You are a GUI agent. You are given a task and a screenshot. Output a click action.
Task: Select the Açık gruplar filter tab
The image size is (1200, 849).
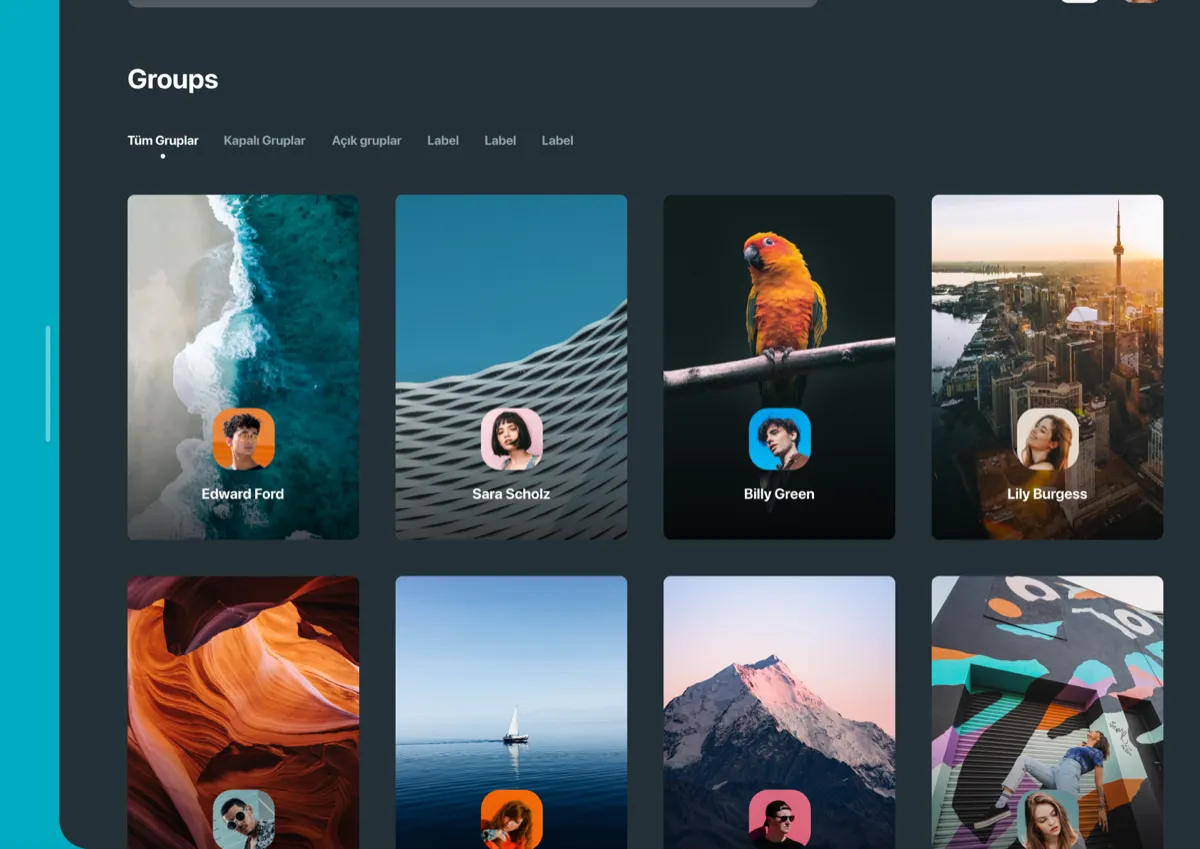click(366, 140)
